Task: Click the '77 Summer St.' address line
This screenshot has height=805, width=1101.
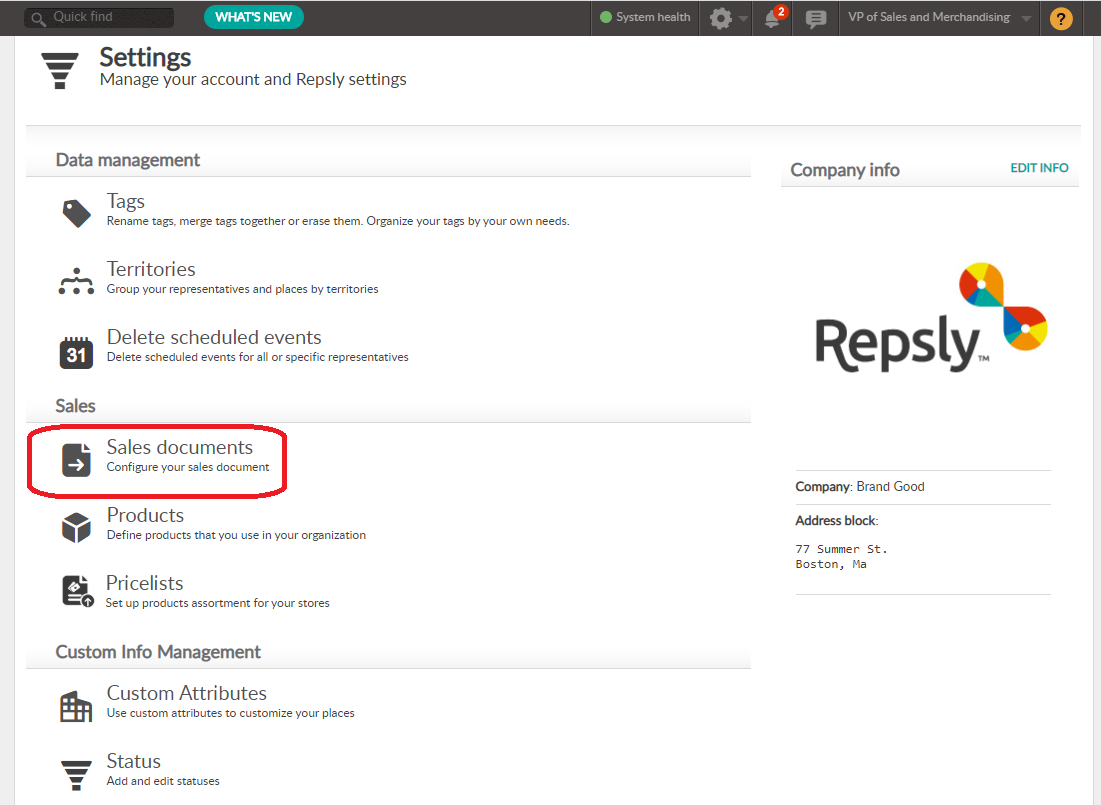Action: (841, 549)
